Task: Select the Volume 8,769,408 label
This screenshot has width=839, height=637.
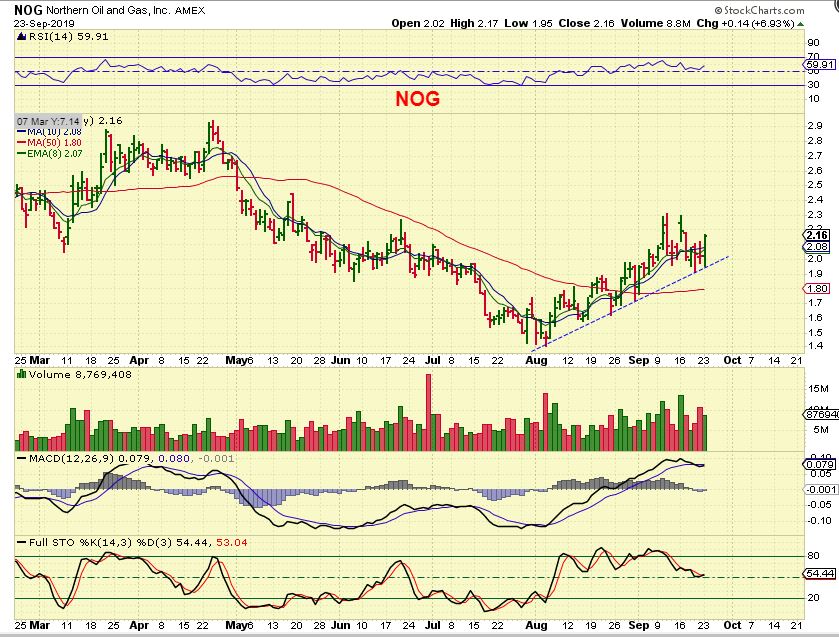Action: 80,374
